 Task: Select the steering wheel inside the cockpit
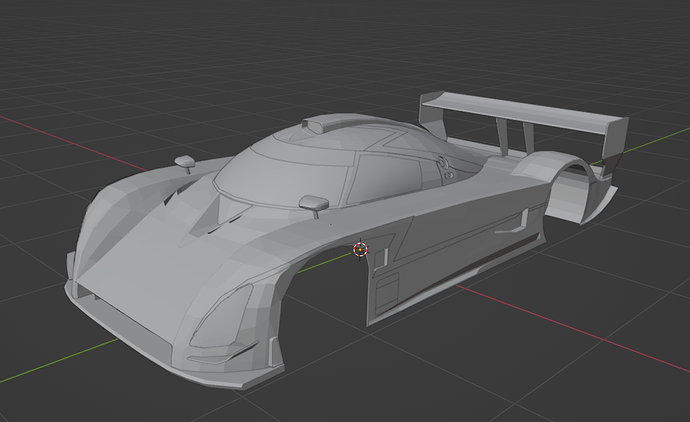click(x=443, y=162)
